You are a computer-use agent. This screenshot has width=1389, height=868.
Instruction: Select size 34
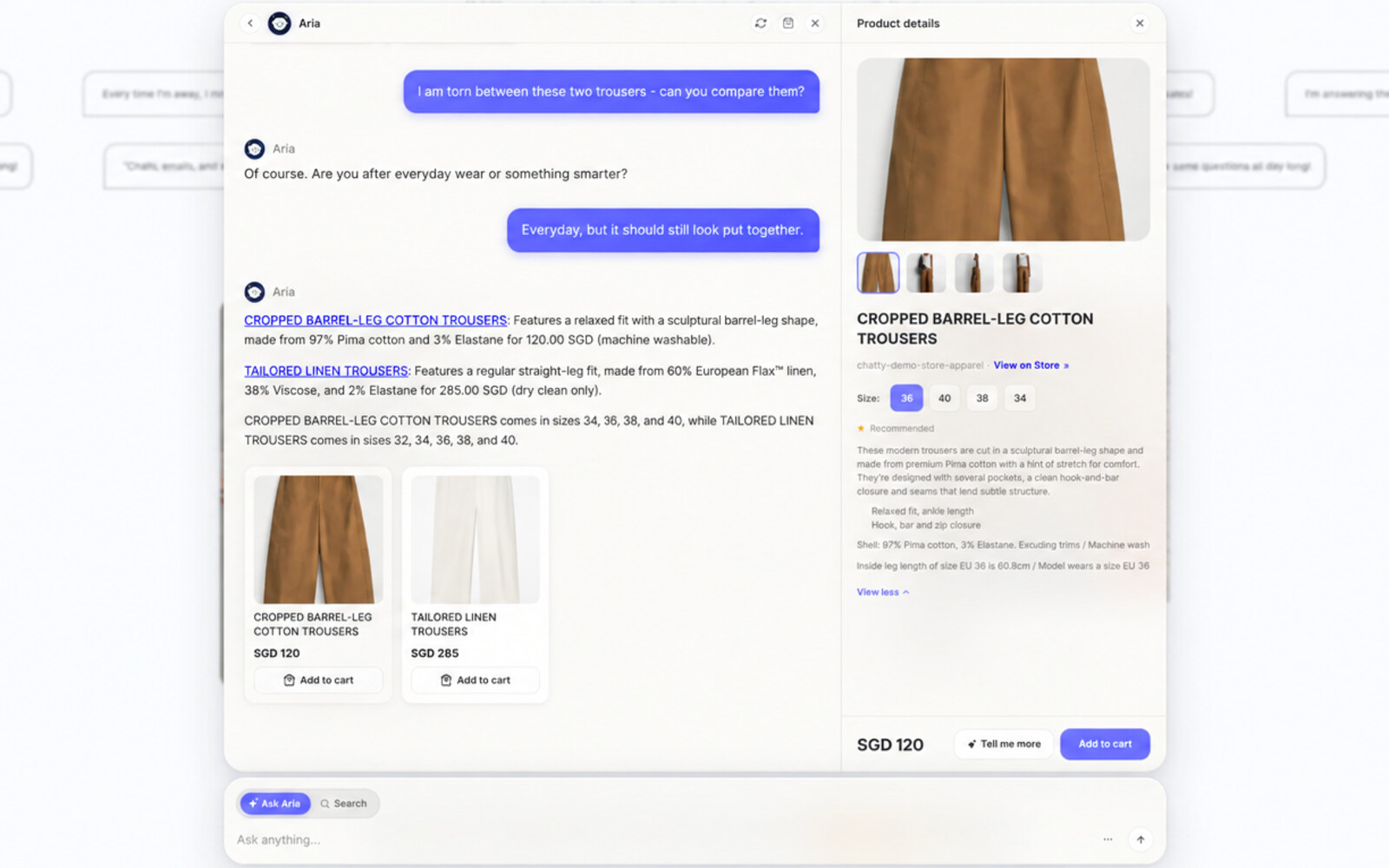click(x=1020, y=398)
